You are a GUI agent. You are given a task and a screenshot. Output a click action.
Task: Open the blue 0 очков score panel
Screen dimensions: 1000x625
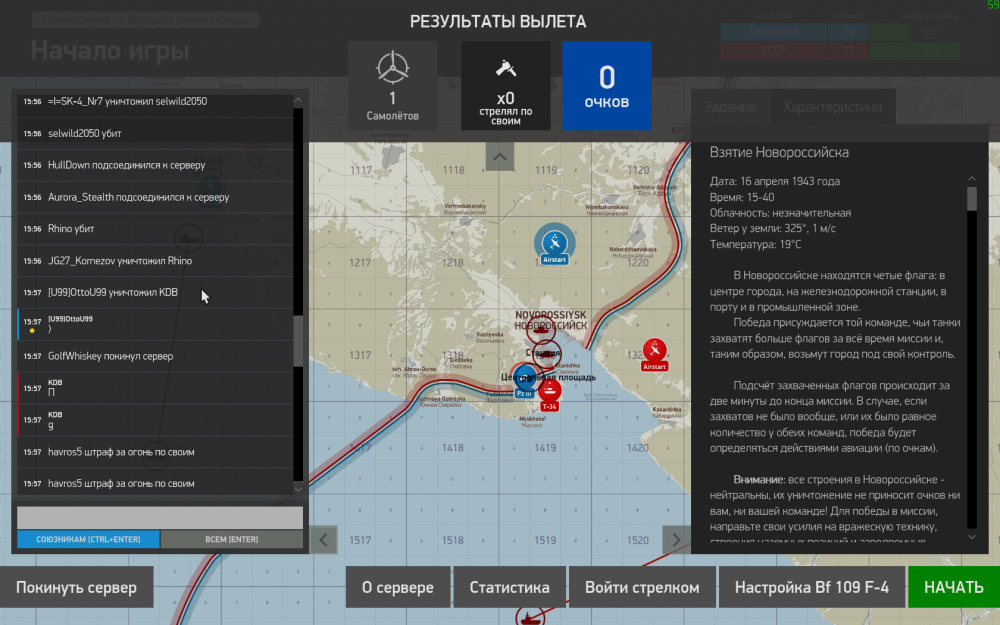tap(607, 85)
